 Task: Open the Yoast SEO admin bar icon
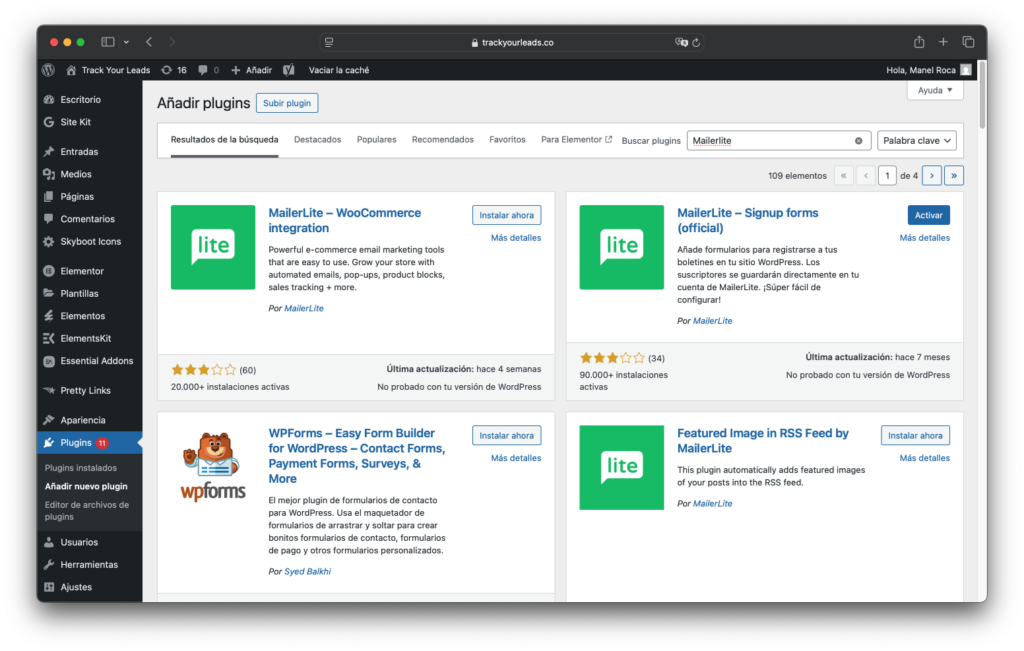tap(289, 70)
